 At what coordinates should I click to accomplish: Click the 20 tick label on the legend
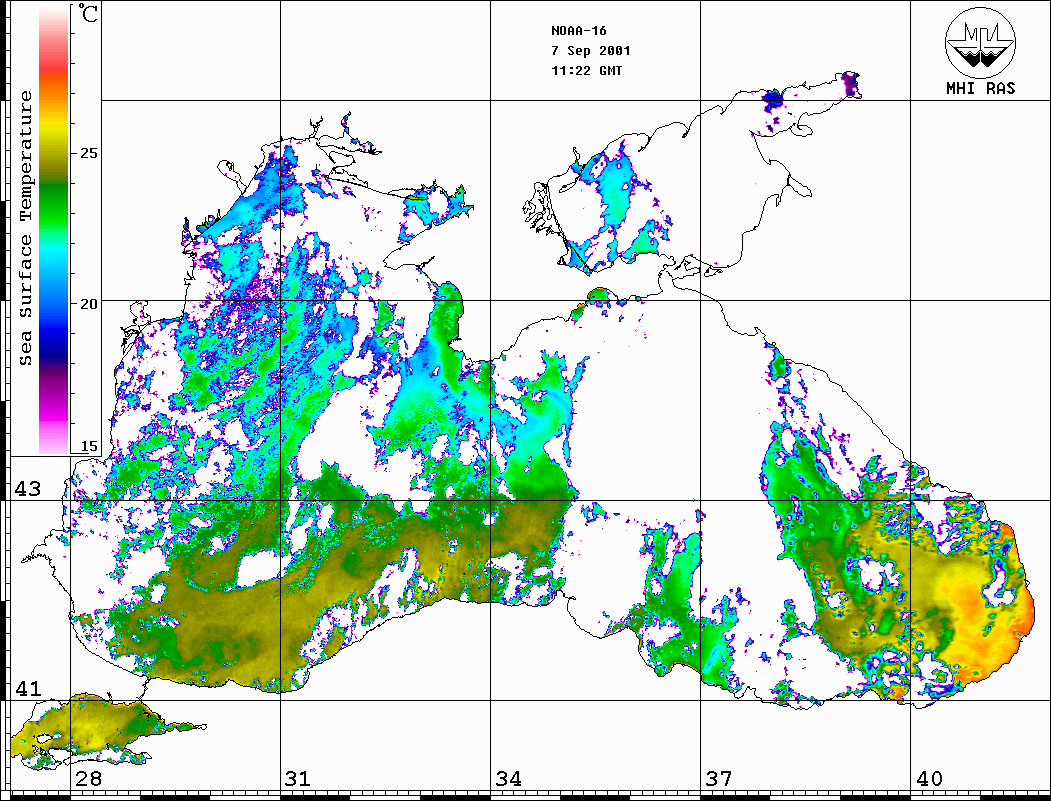point(88,304)
